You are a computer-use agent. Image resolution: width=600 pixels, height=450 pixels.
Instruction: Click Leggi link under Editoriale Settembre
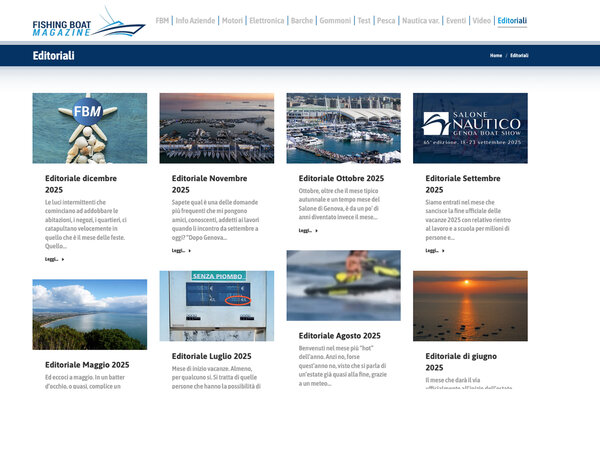pos(434,251)
